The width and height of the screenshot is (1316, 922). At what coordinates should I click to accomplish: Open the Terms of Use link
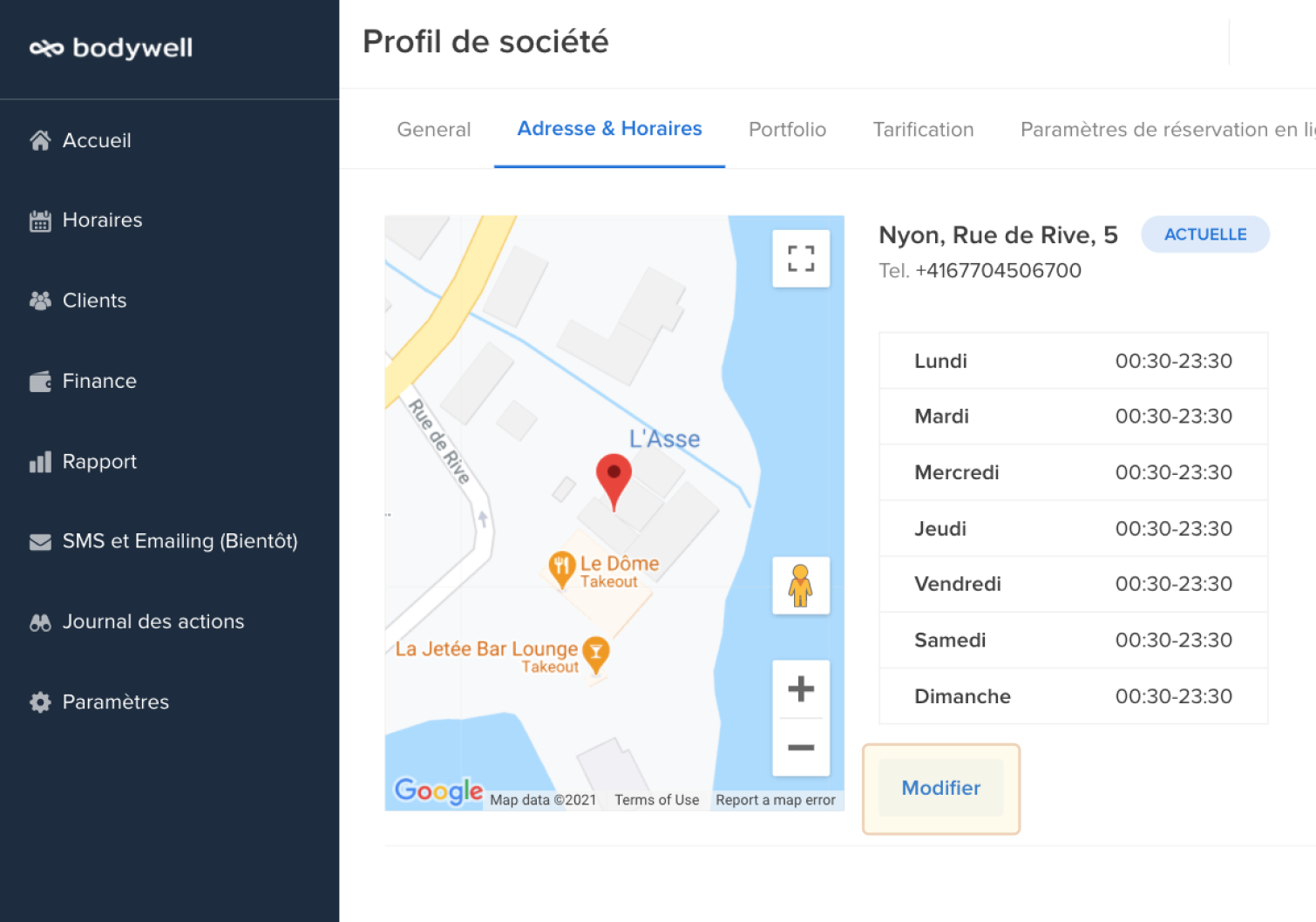656,800
